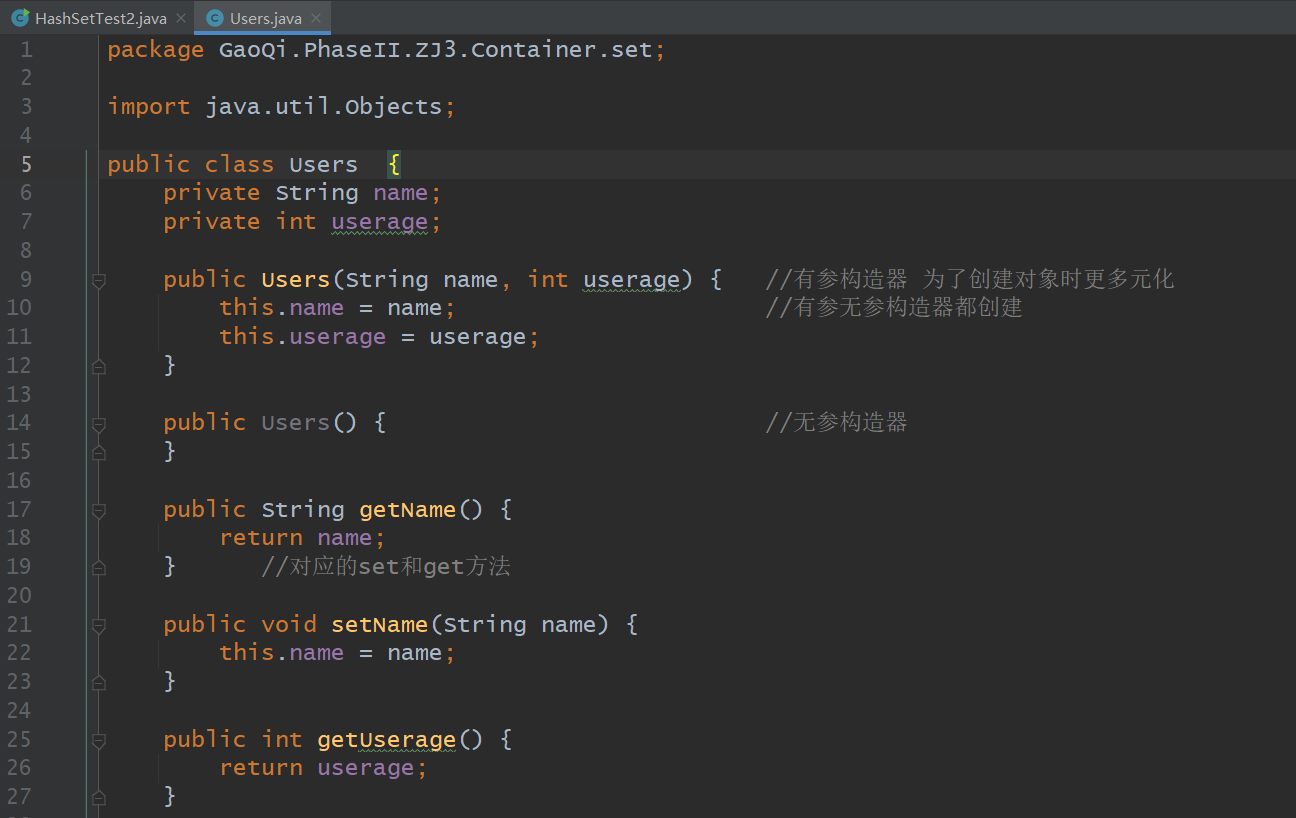Click Objects in the import statement
Screen dimensions: 1296x818
(393, 106)
